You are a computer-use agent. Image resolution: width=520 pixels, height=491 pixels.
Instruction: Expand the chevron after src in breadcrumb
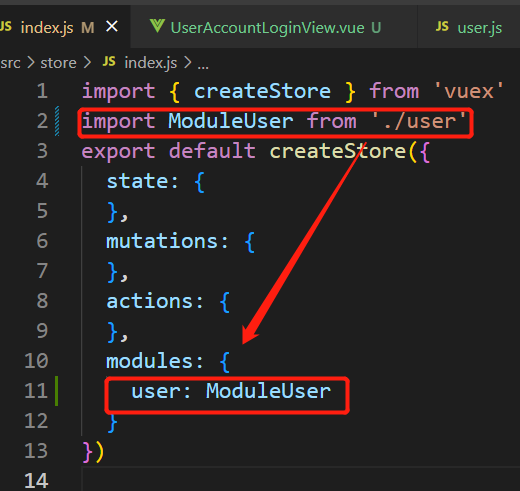pyautogui.click(x=31, y=63)
